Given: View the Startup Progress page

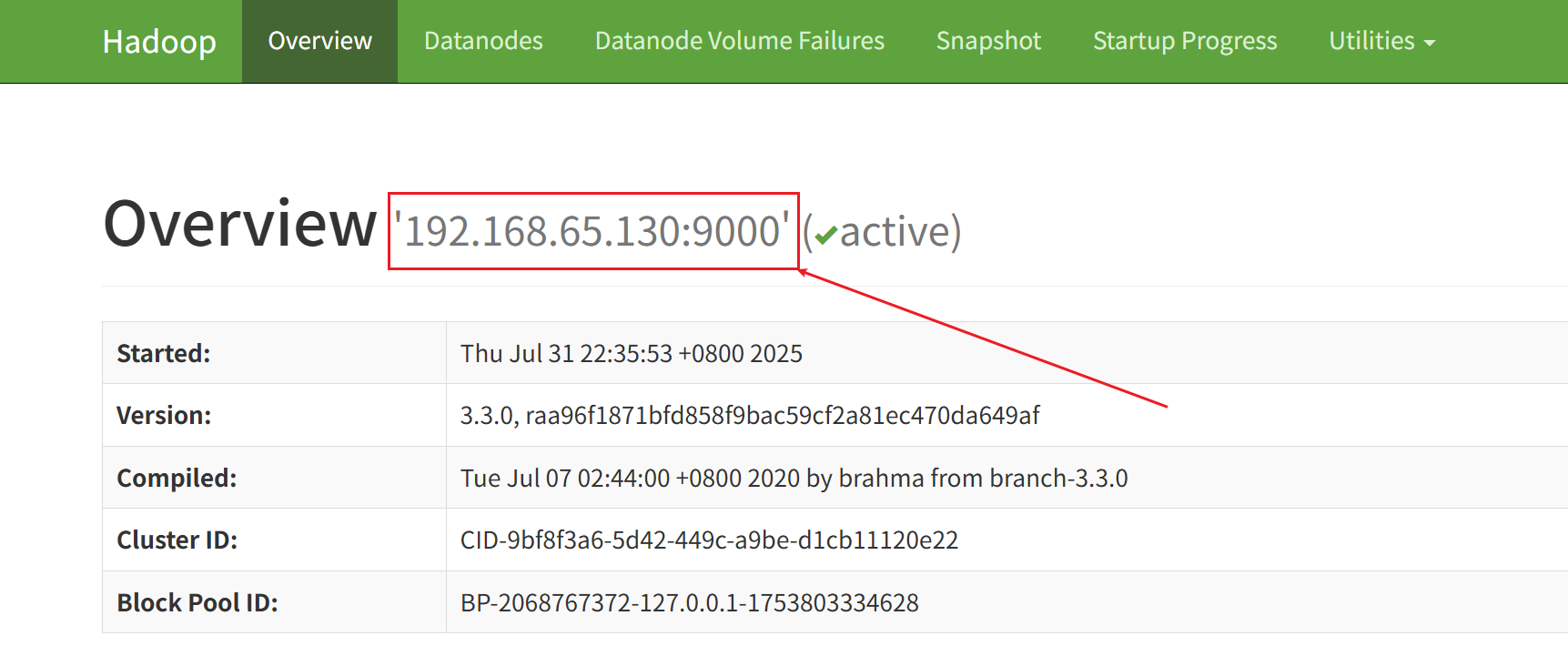Looking at the screenshot, I should click(1185, 41).
